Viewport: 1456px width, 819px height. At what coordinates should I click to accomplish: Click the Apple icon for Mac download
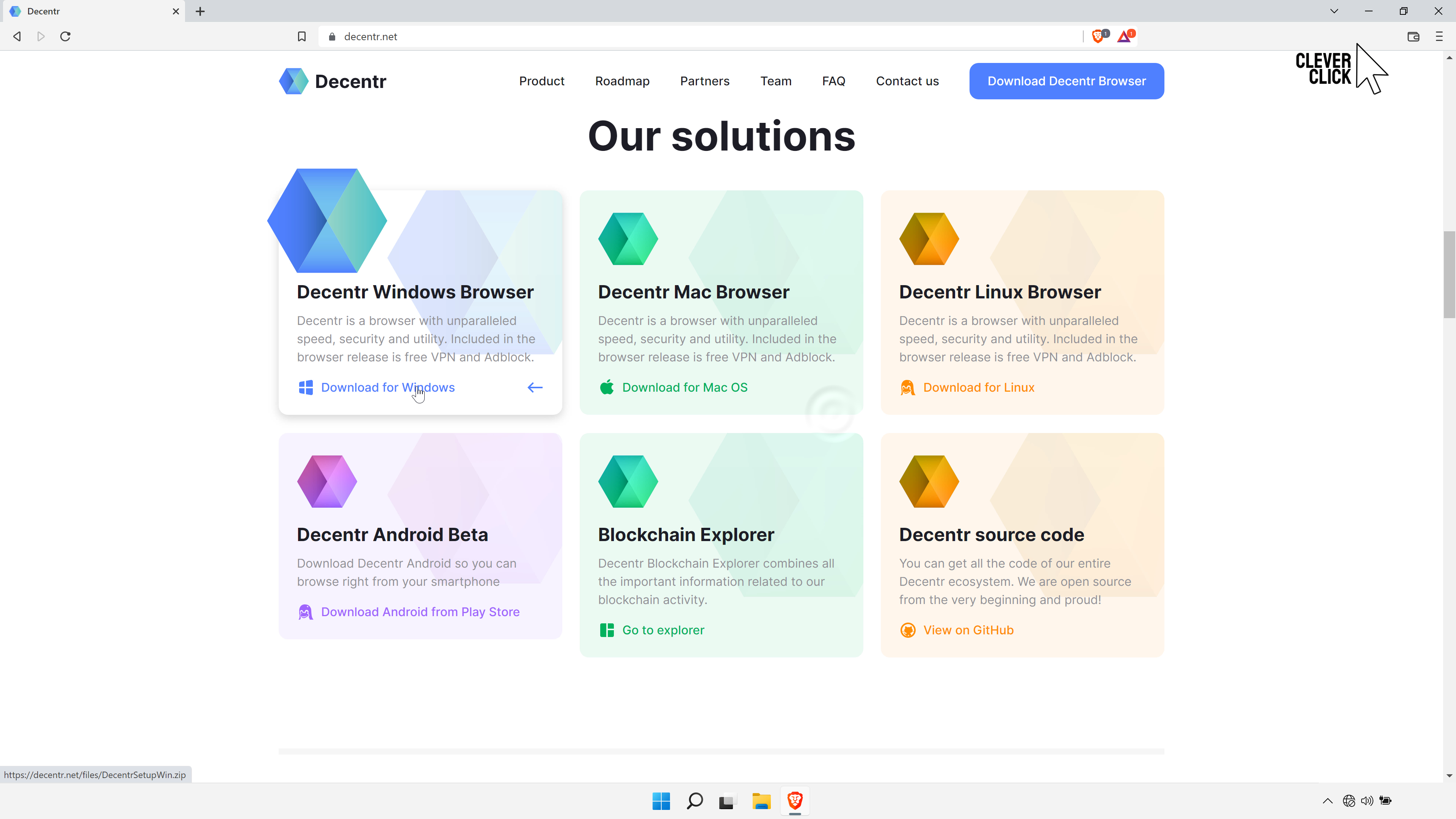[x=607, y=387]
